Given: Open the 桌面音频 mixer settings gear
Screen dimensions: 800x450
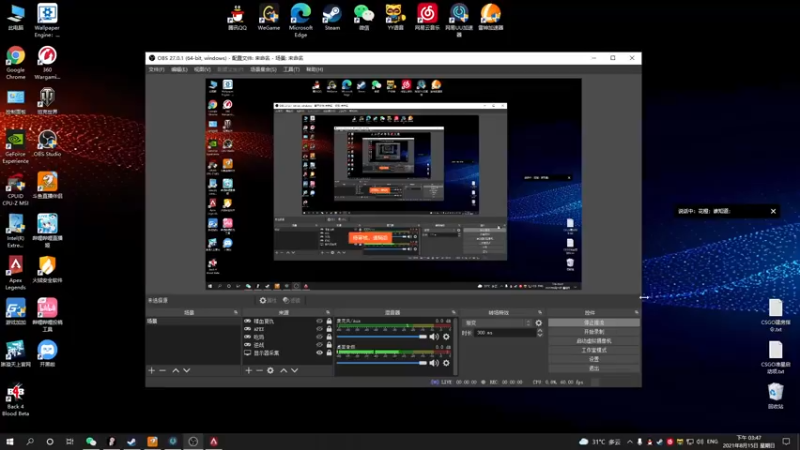Looking at the screenshot, I should pyautogui.click(x=446, y=363).
